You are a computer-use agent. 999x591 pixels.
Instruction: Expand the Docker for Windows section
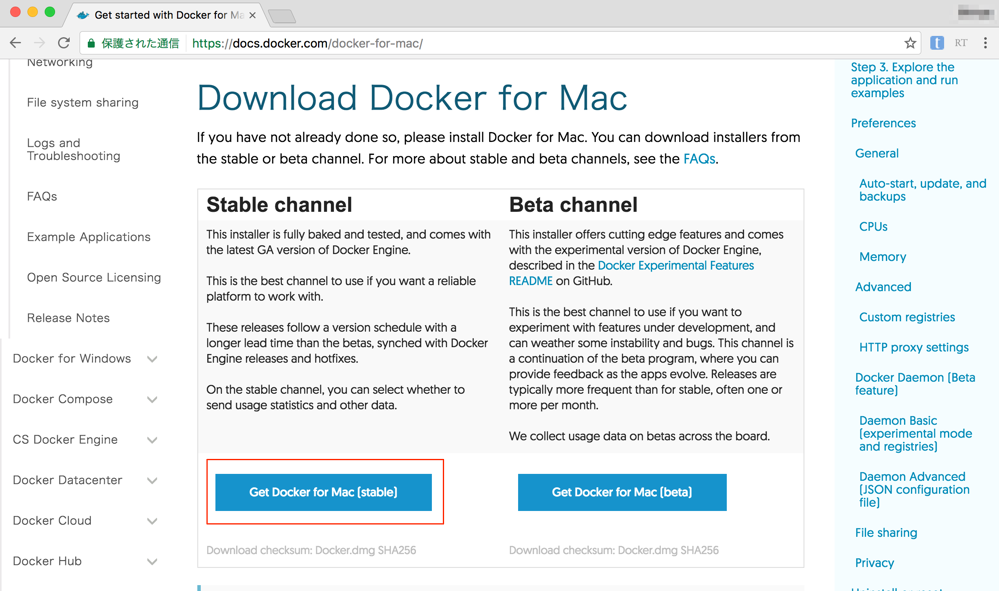point(152,359)
